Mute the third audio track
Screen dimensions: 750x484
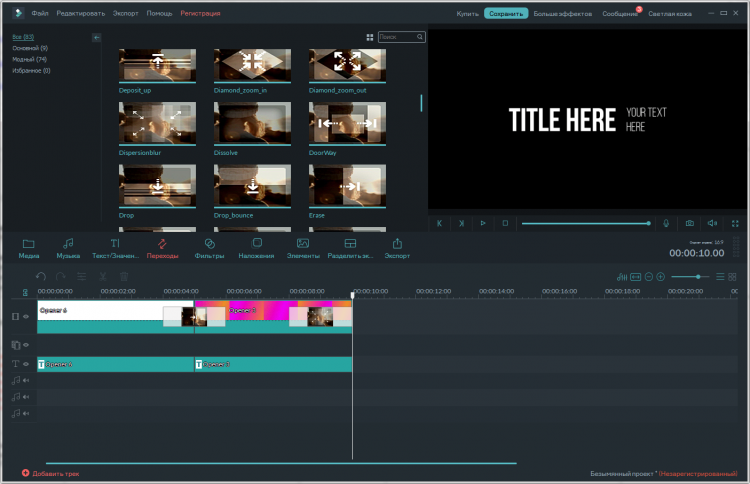pos(26,413)
